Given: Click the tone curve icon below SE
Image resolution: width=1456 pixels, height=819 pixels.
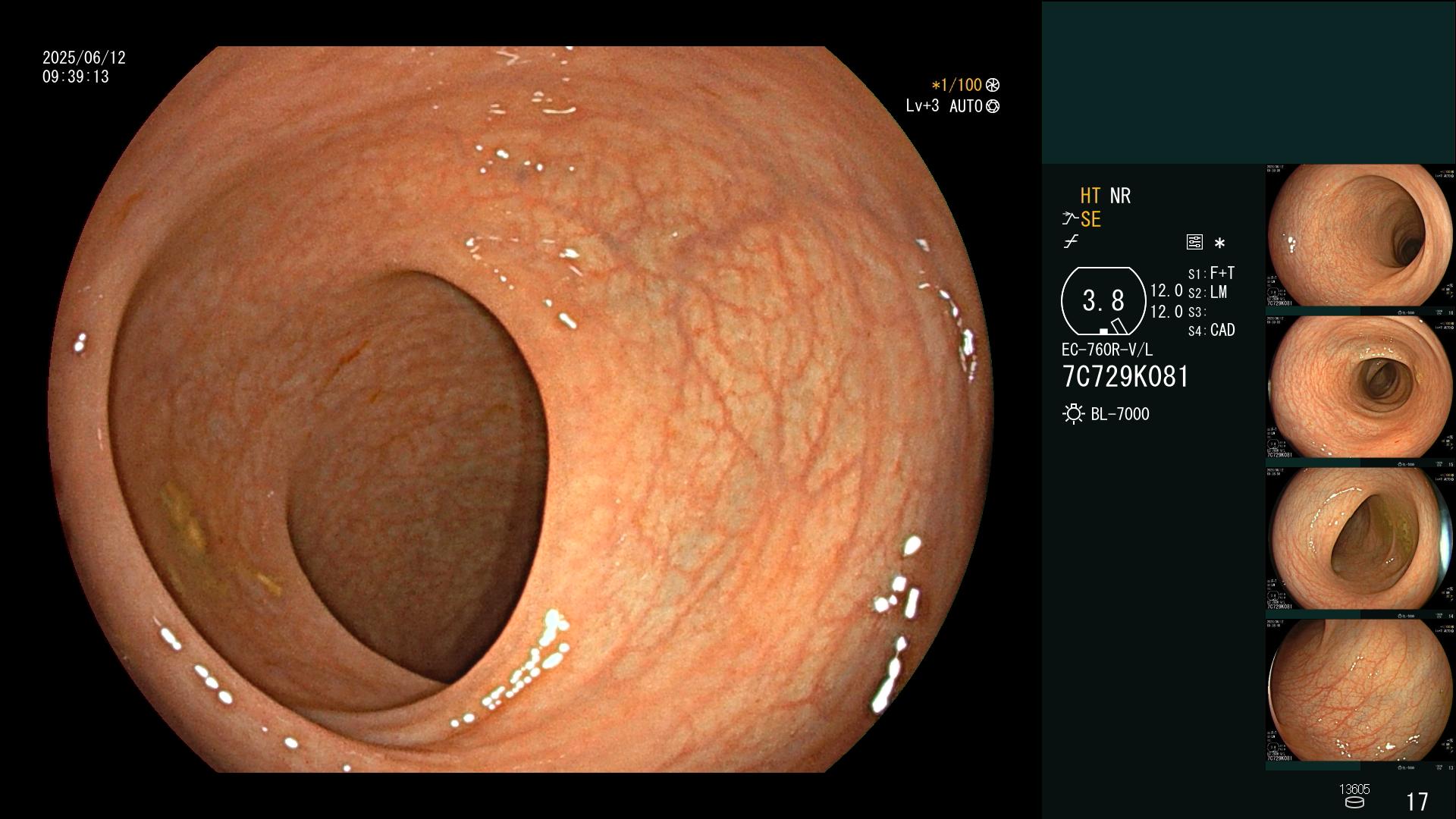Looking at the screenshot, I should [x=1071, y=242].
